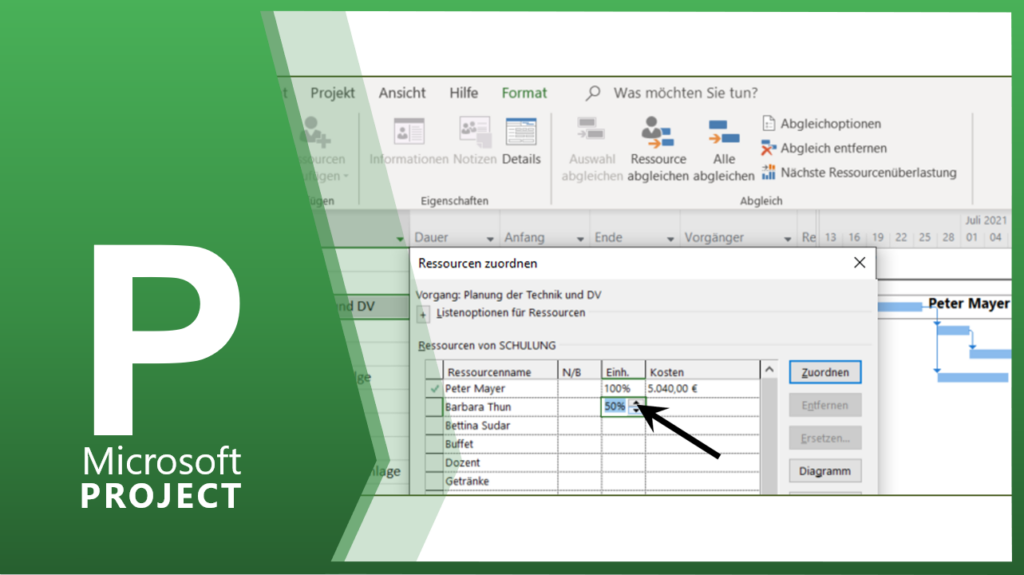Click the 'Was möchten Sie tun?' search box
1024x575 pixels.
click(686, 93)
